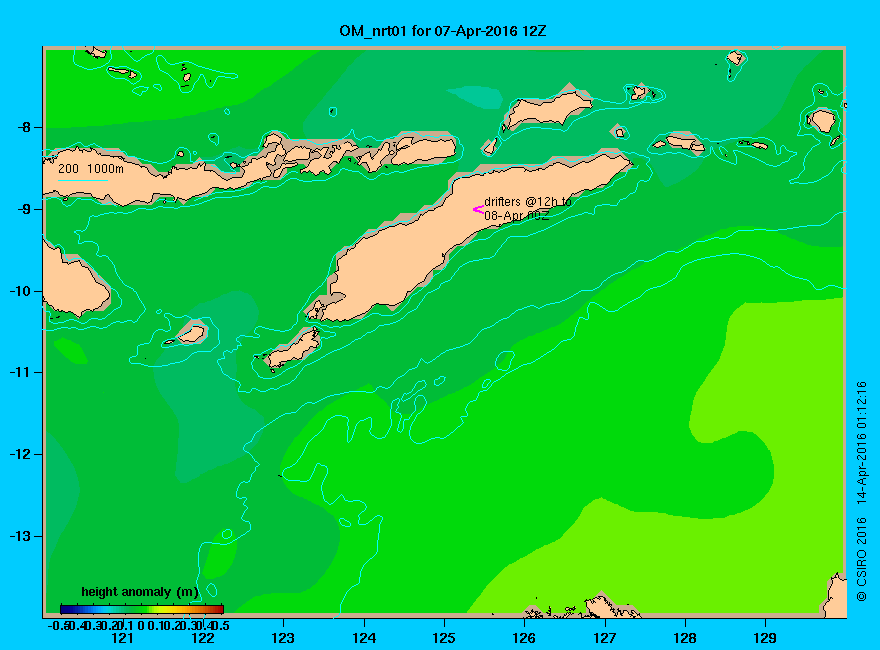Click the cyan legend line below '200 1000m'
Image resolution: width=880 pixels, height=650 pixels.
click(82, 180)
